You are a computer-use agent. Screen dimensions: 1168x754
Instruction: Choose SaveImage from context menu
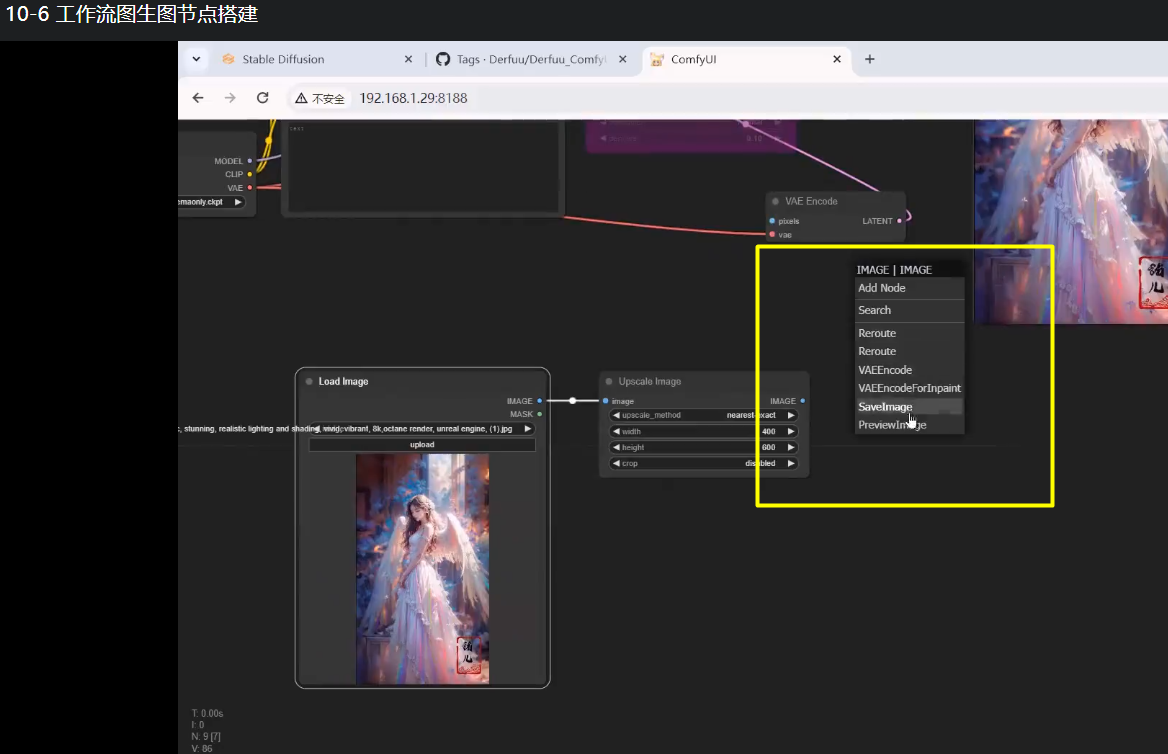point(885,407)
